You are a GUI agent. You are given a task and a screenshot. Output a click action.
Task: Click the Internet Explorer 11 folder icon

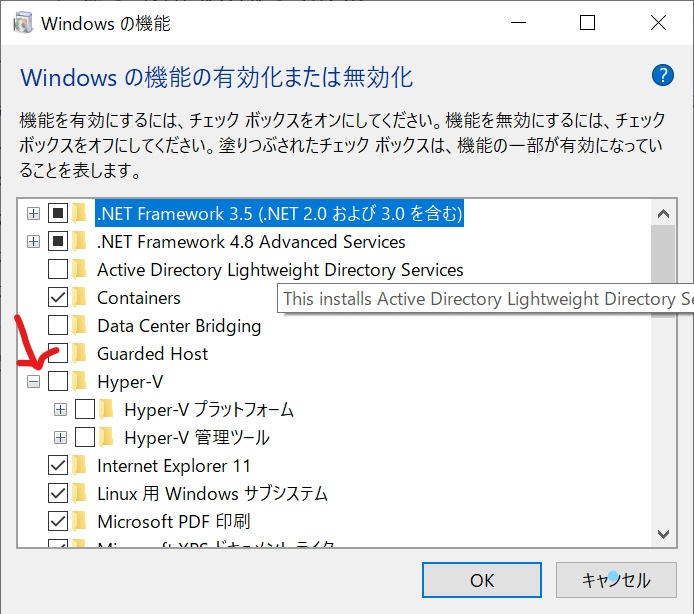tap(80, 465)
